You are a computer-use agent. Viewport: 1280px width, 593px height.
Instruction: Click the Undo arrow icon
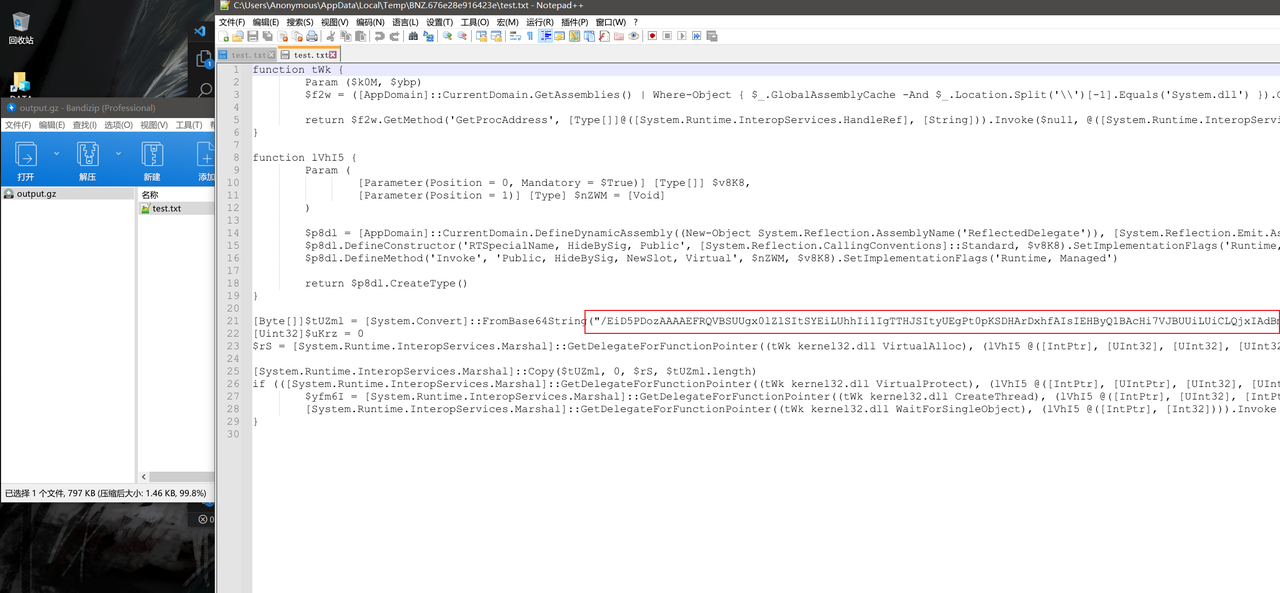379,36
